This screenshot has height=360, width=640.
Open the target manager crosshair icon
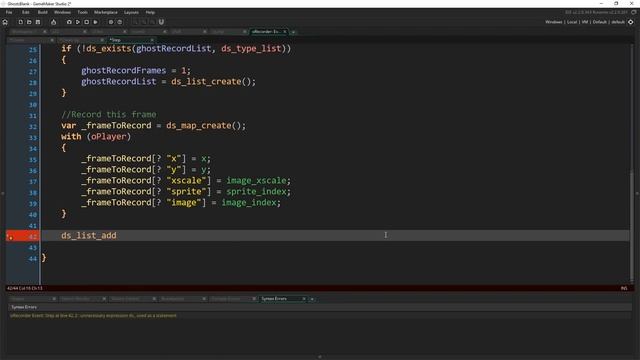[631, 22]
